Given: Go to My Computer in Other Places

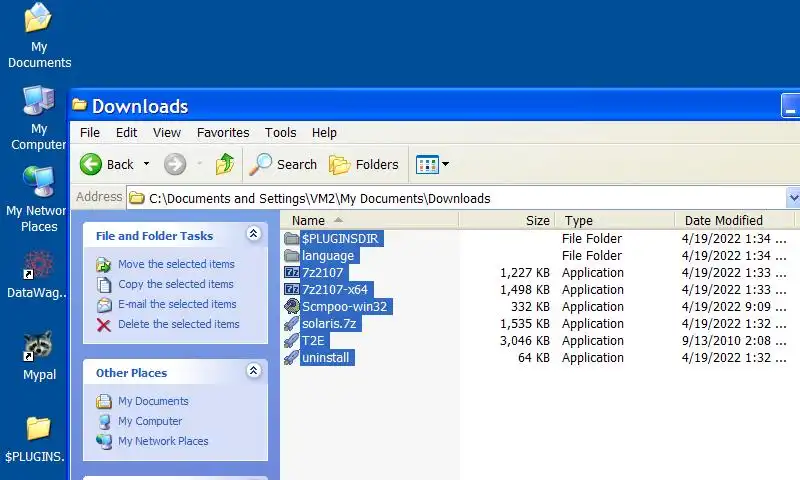Looking at the screenshot, I should click(x=150, y=421).
